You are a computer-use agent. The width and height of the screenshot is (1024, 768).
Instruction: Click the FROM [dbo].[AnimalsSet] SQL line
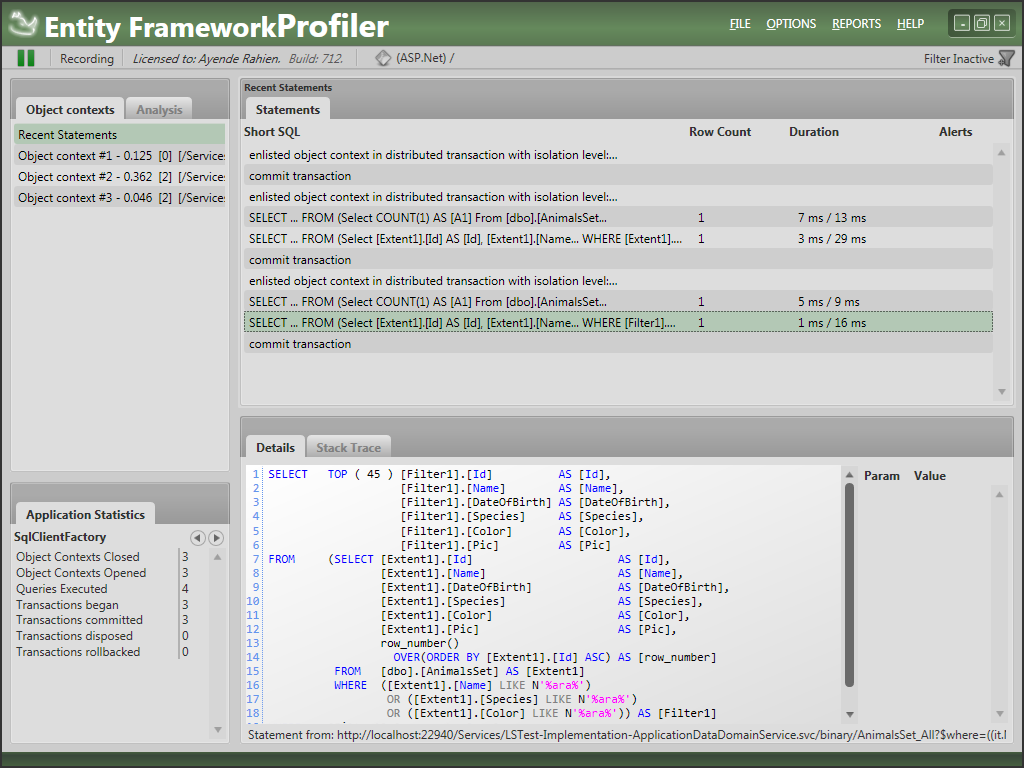point(459,671)
